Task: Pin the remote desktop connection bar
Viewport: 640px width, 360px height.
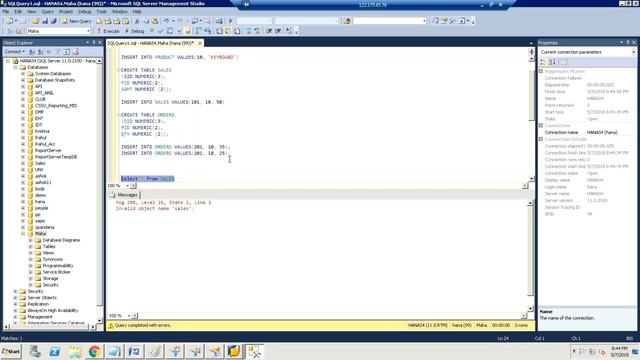Action: point(246,4)
